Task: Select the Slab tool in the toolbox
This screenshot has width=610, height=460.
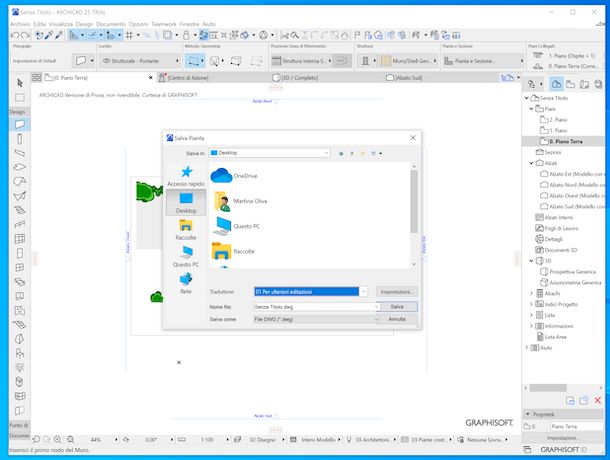Action: [20, 167]
